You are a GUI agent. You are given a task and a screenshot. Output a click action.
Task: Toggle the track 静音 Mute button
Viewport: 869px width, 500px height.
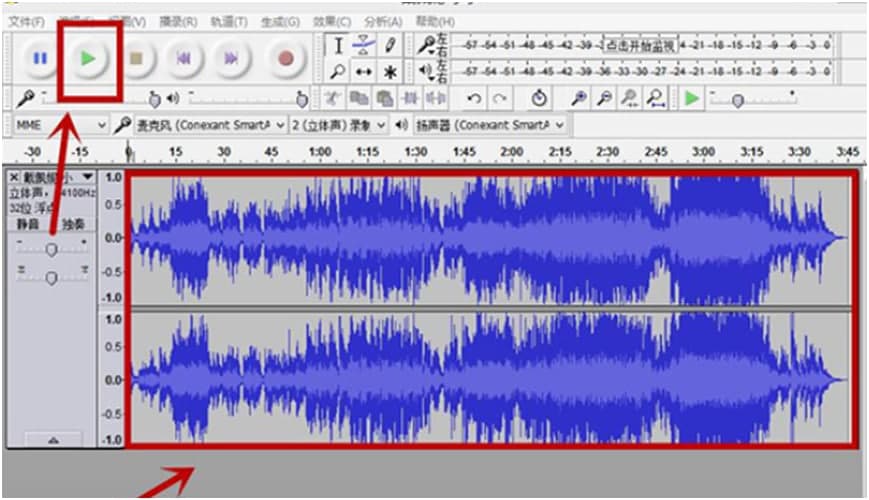pos(28,224)
